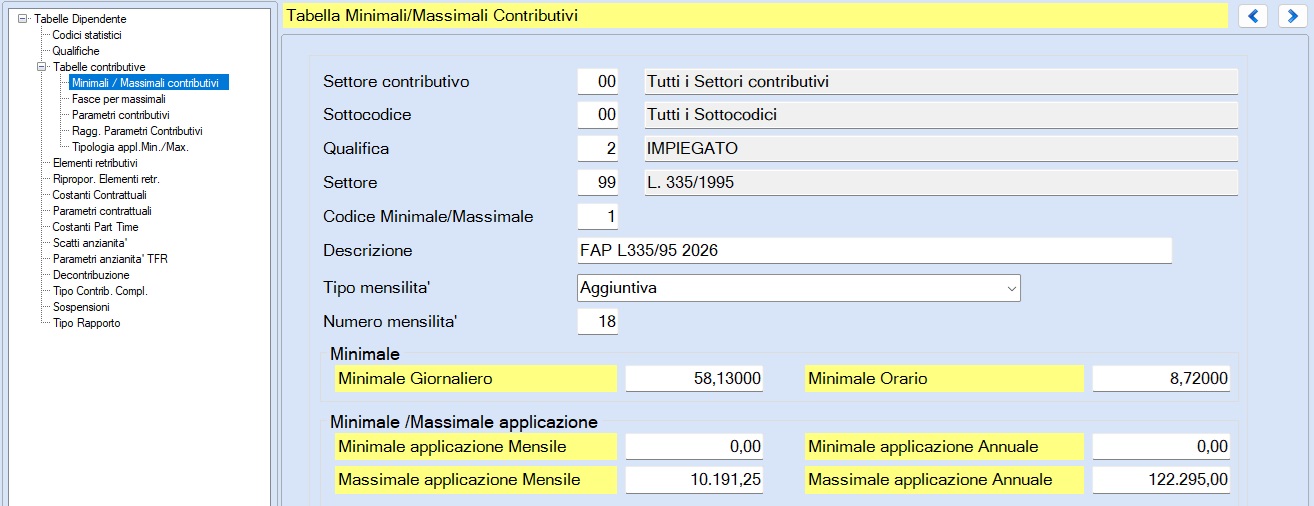
Task: Open Tipologia appl.Min./Max. tree item
Action: point(130,147)
